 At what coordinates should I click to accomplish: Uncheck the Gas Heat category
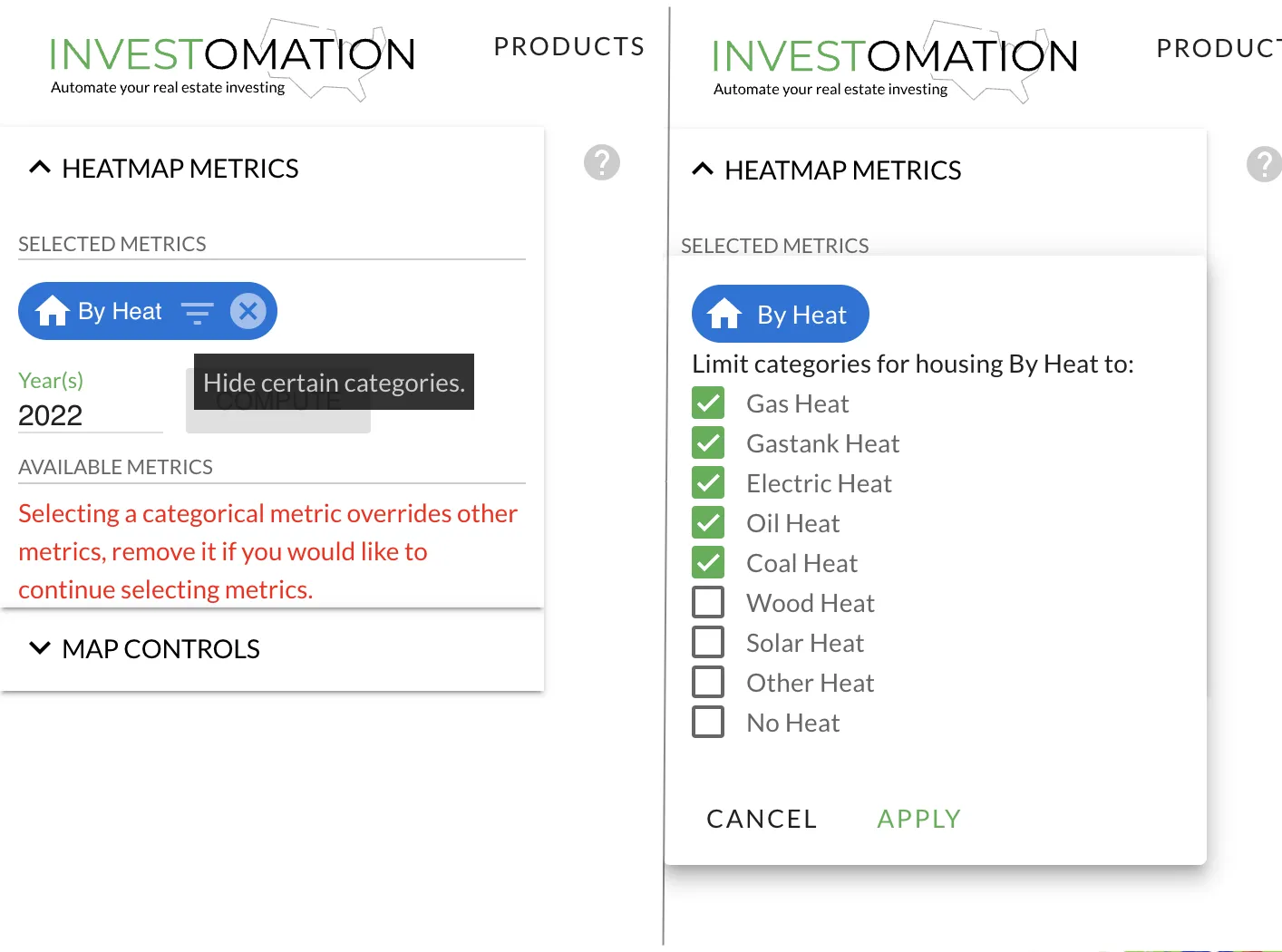pyautogui.click(x=708, y=403)
